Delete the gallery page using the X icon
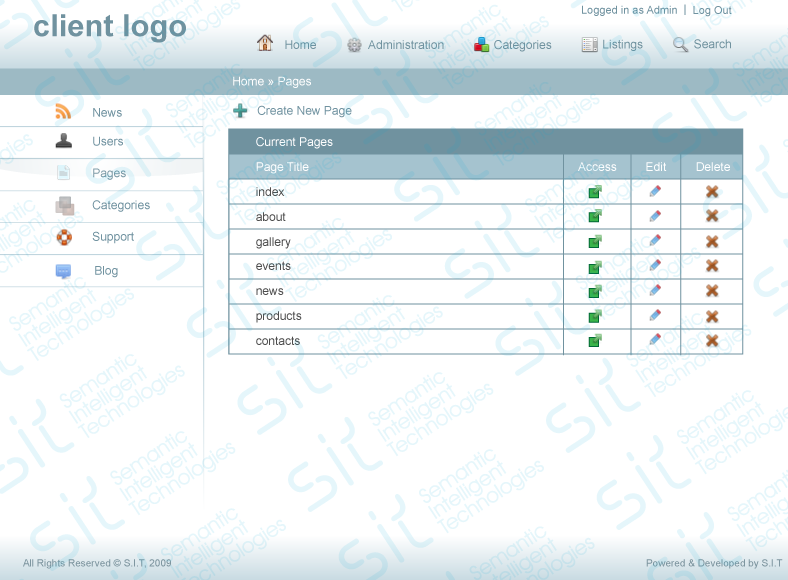Viewport: 788px width, 580px height. tap(712, 241)
